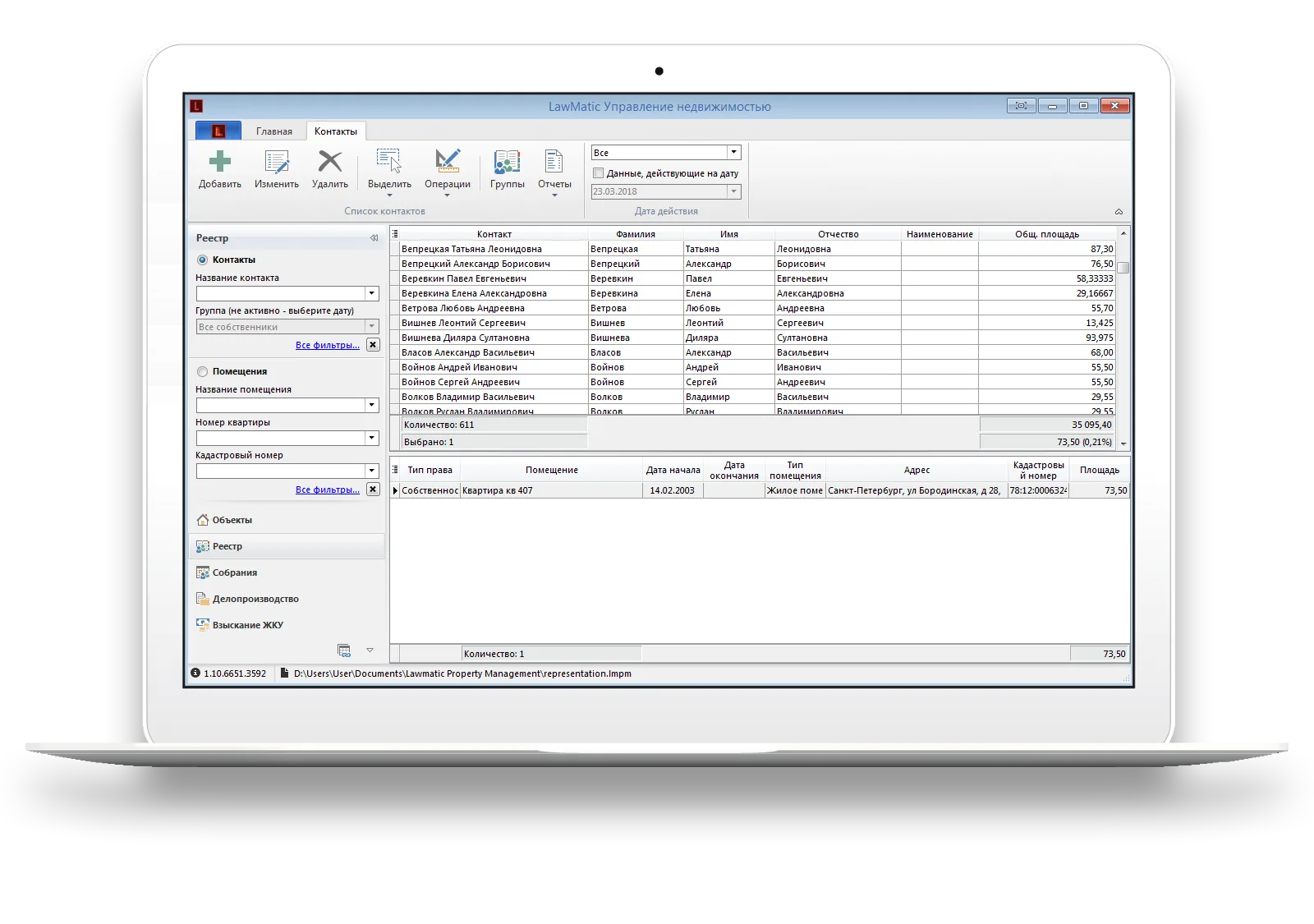Clear contact filters with the X button
Viewport: 1314px width, 924px height.
[x=373, y=345]
